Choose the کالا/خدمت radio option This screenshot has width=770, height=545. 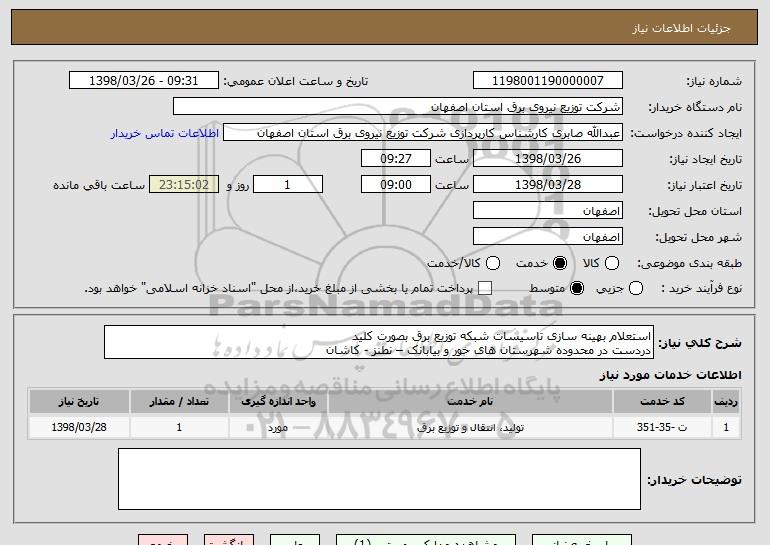tap(493, 263)
